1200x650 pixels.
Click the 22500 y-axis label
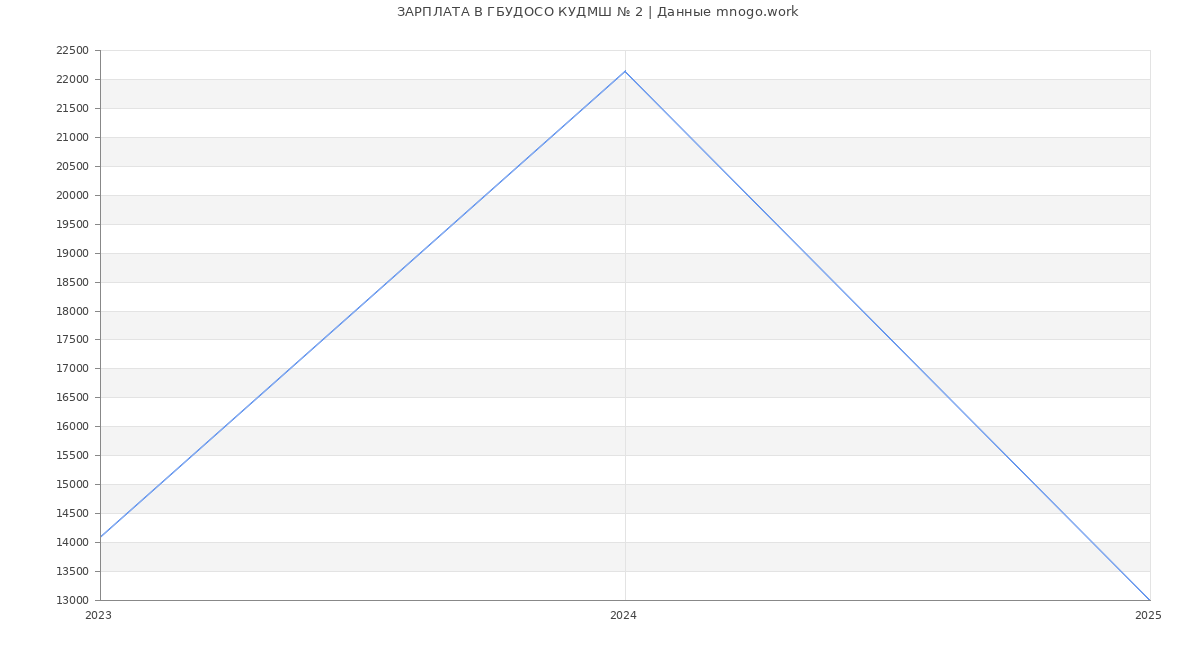click(72, 51)
